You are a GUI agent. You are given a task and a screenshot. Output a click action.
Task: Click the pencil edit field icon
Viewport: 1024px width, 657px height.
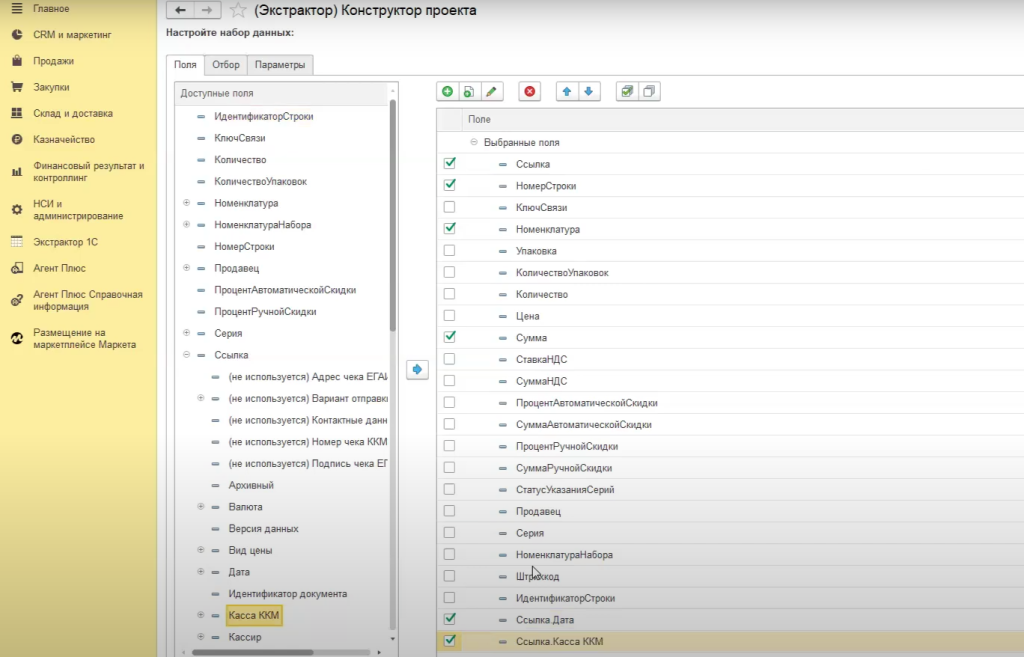[490, 91]
